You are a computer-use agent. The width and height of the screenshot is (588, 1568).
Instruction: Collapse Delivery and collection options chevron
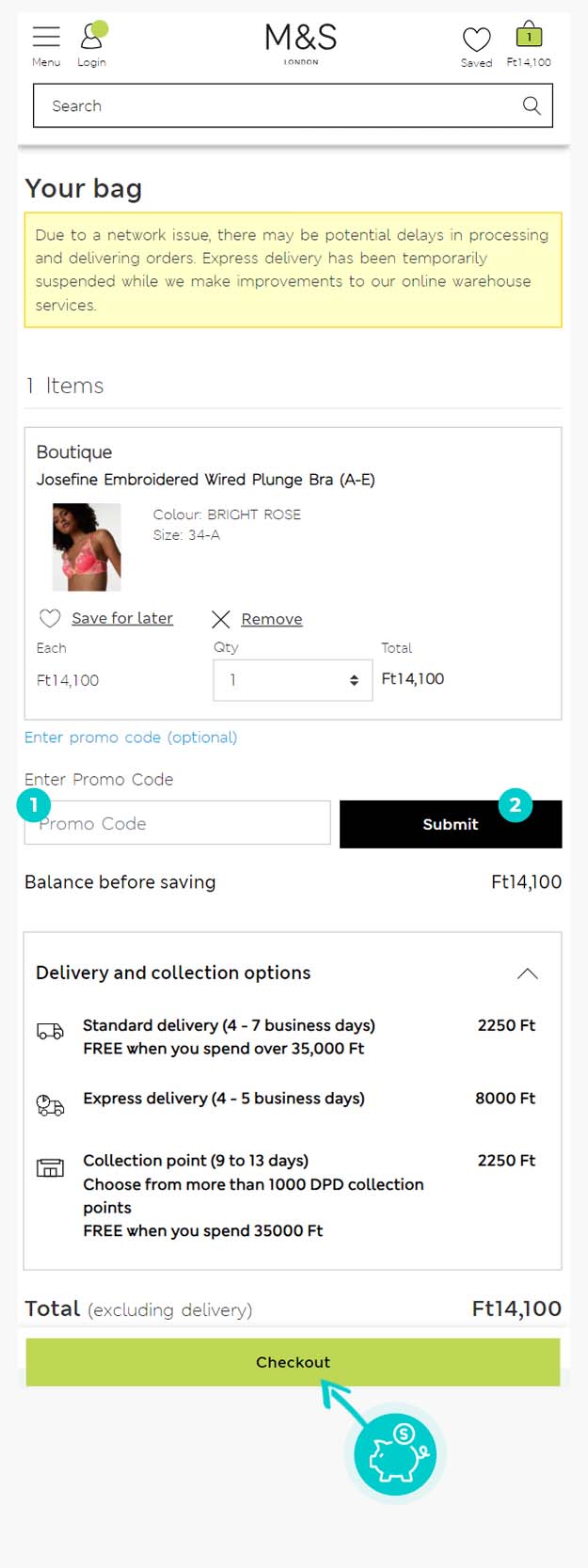[528, 974]
